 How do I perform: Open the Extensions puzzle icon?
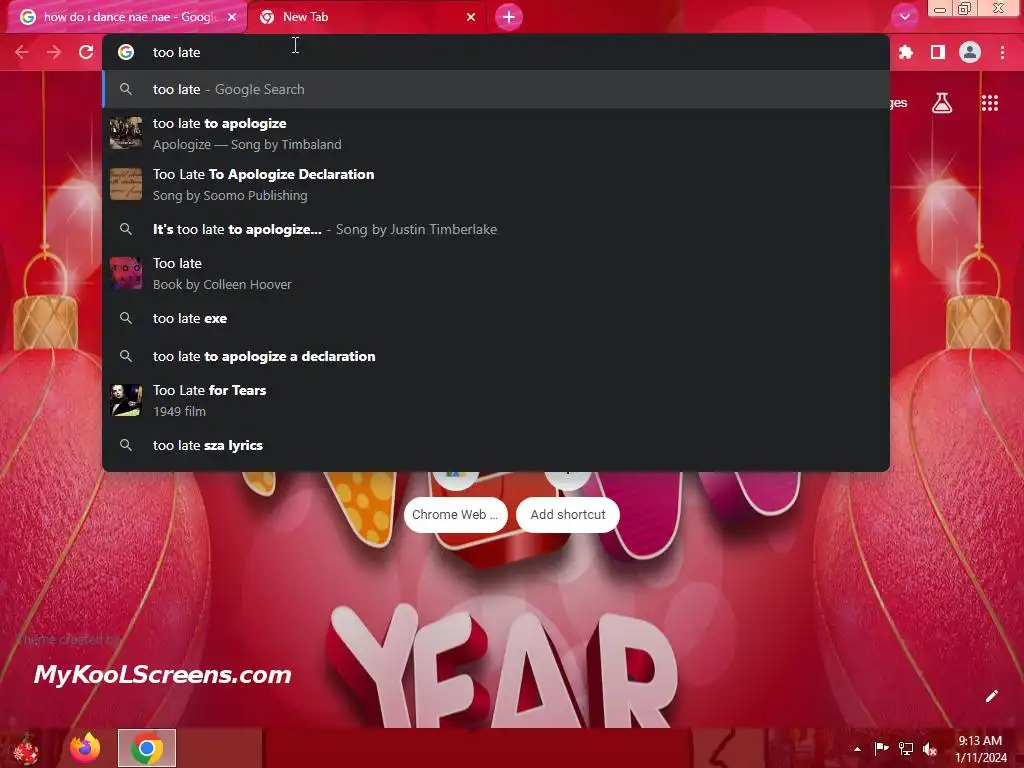click(906, 52)
